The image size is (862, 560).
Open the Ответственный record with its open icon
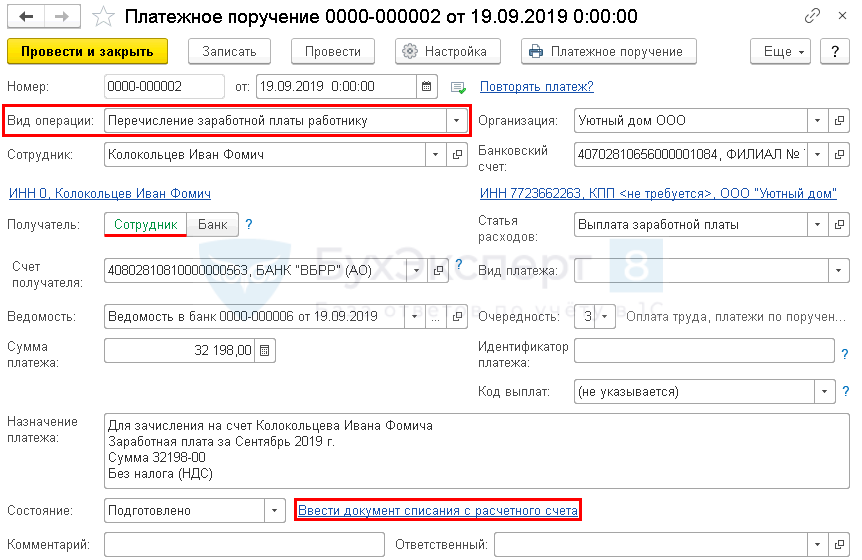click(x=839, y=544)
